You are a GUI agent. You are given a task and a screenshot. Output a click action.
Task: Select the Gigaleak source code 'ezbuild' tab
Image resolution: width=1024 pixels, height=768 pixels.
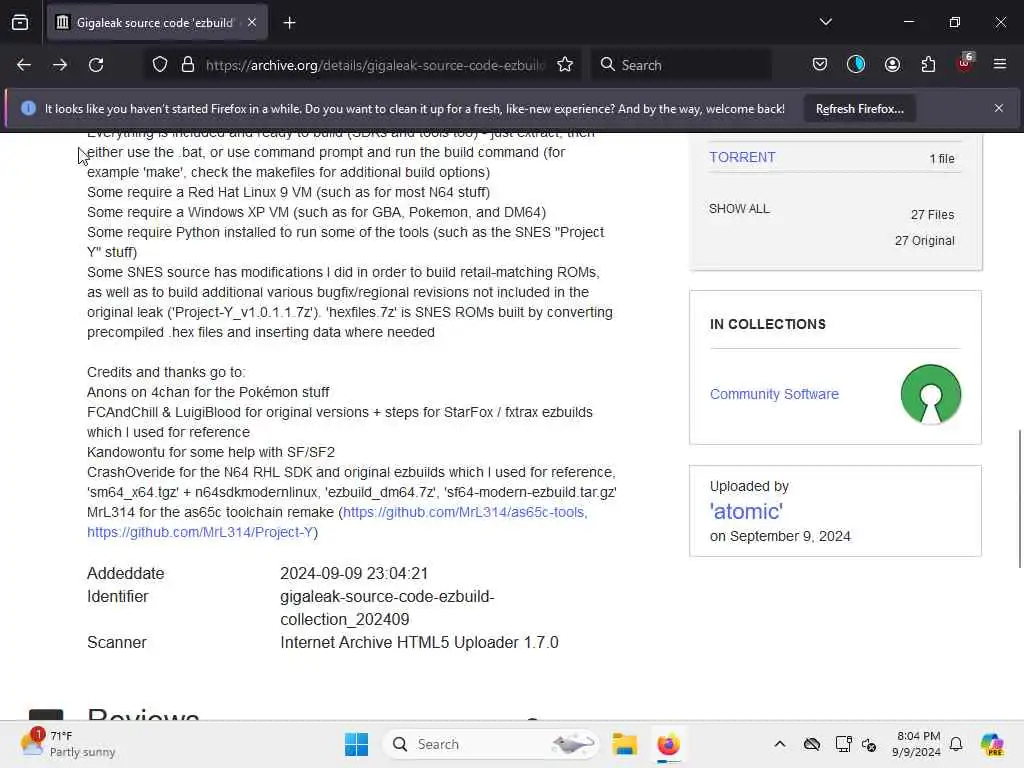157,23
